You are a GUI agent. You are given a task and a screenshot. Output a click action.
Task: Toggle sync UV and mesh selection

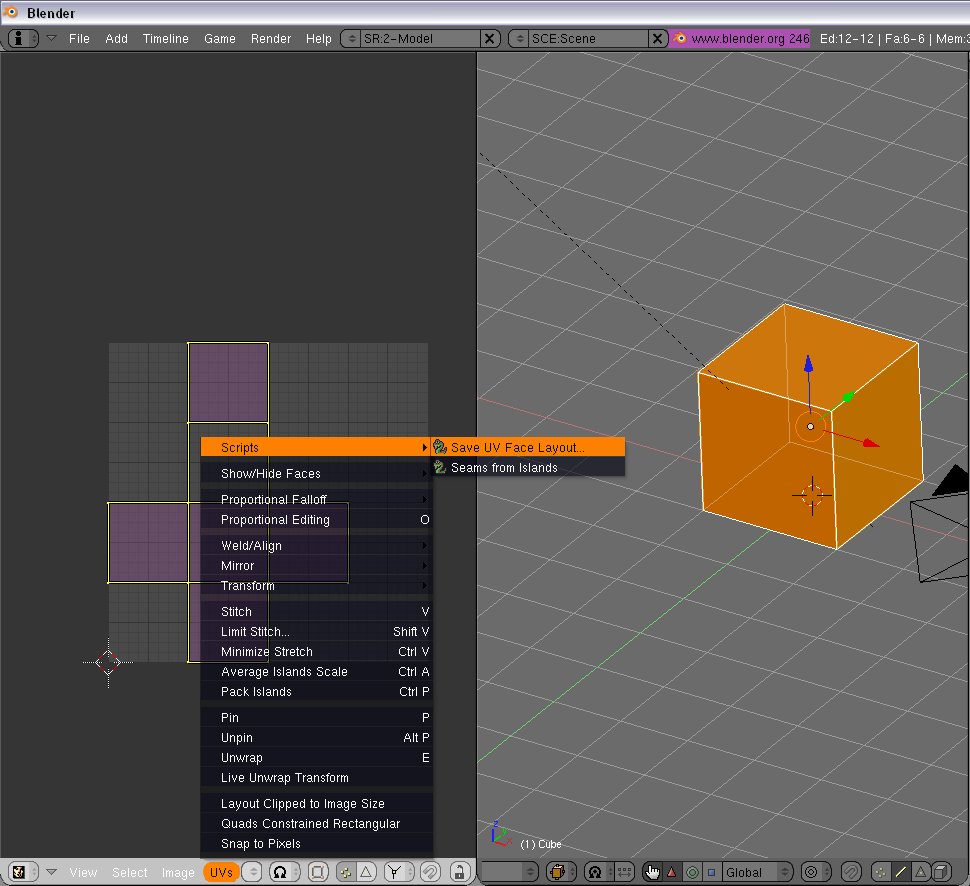point(317,872)
